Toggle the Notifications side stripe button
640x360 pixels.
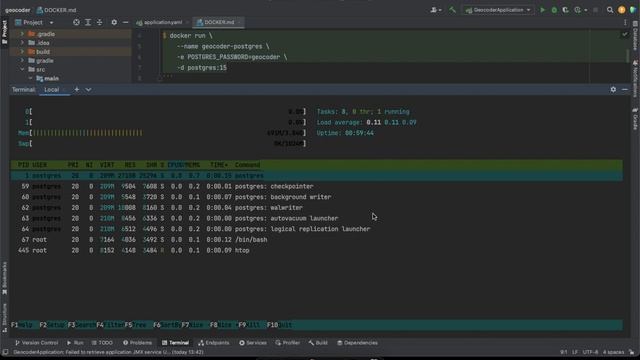tap(635, 79)
